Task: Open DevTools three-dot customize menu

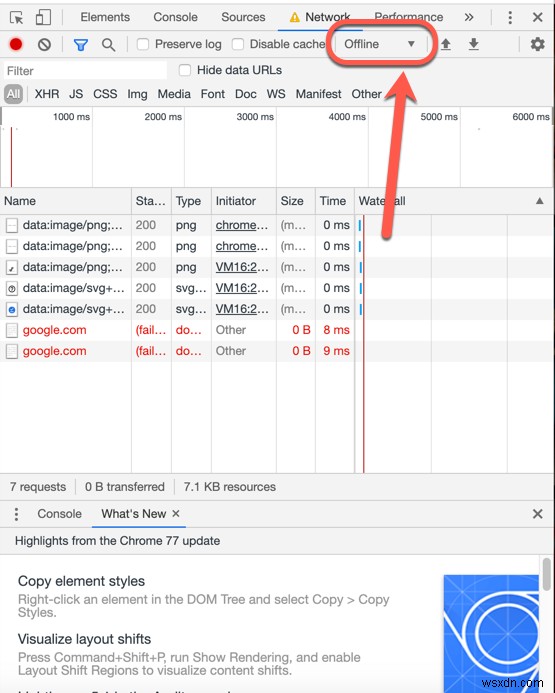Action: (x=510, y=17)
